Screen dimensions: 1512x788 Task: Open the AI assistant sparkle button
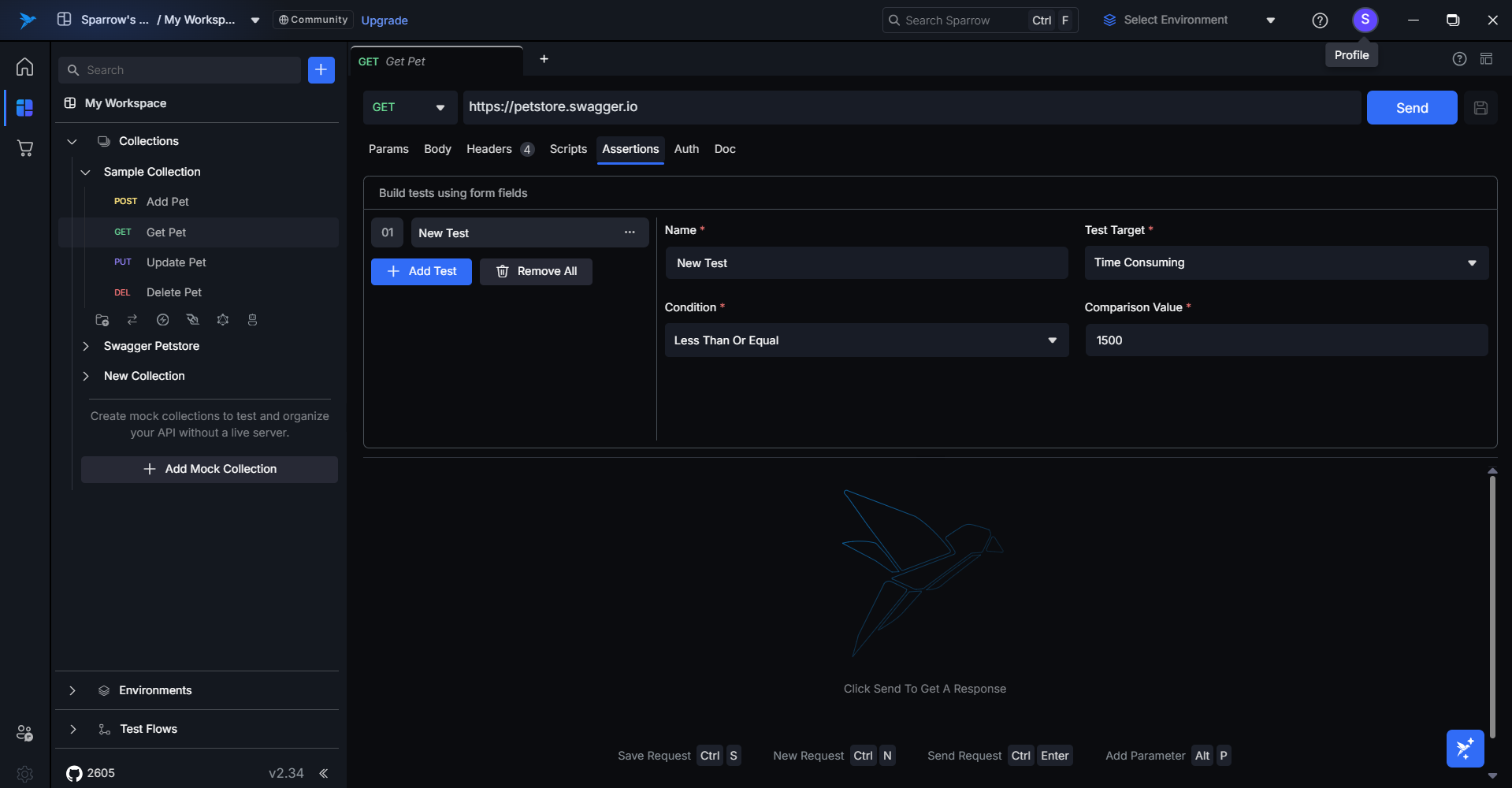[x=1465, y=748]
